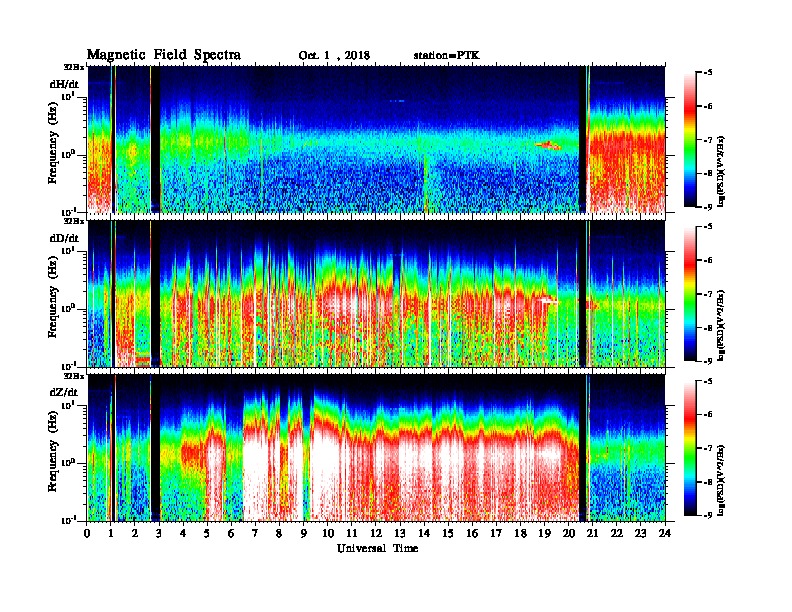
Task: Click hour tick label 20 on time axis
Action: pyautogui.click(x=568, y=534)
